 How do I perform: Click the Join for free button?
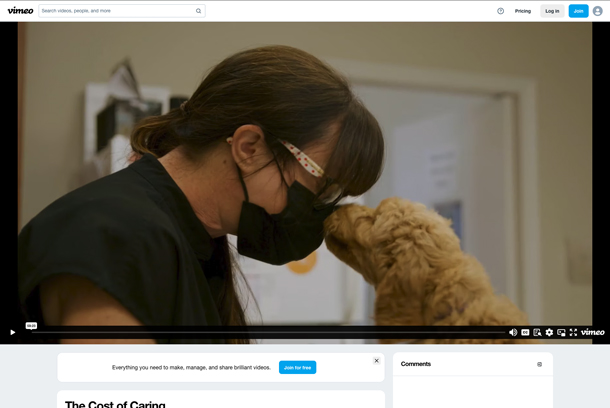coord(297,367)
